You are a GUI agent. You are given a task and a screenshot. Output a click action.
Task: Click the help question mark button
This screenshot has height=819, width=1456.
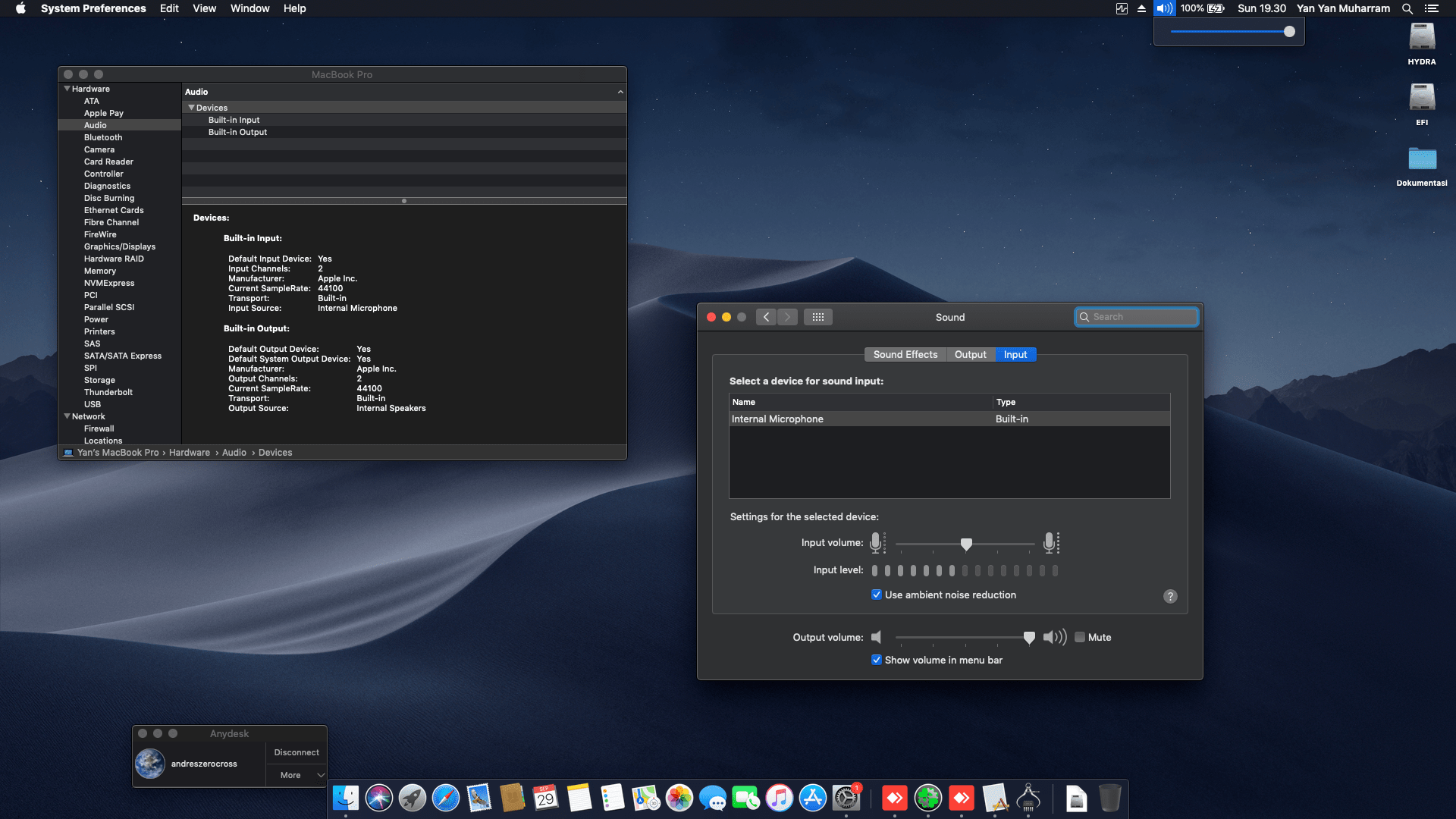click(1170, 596)
